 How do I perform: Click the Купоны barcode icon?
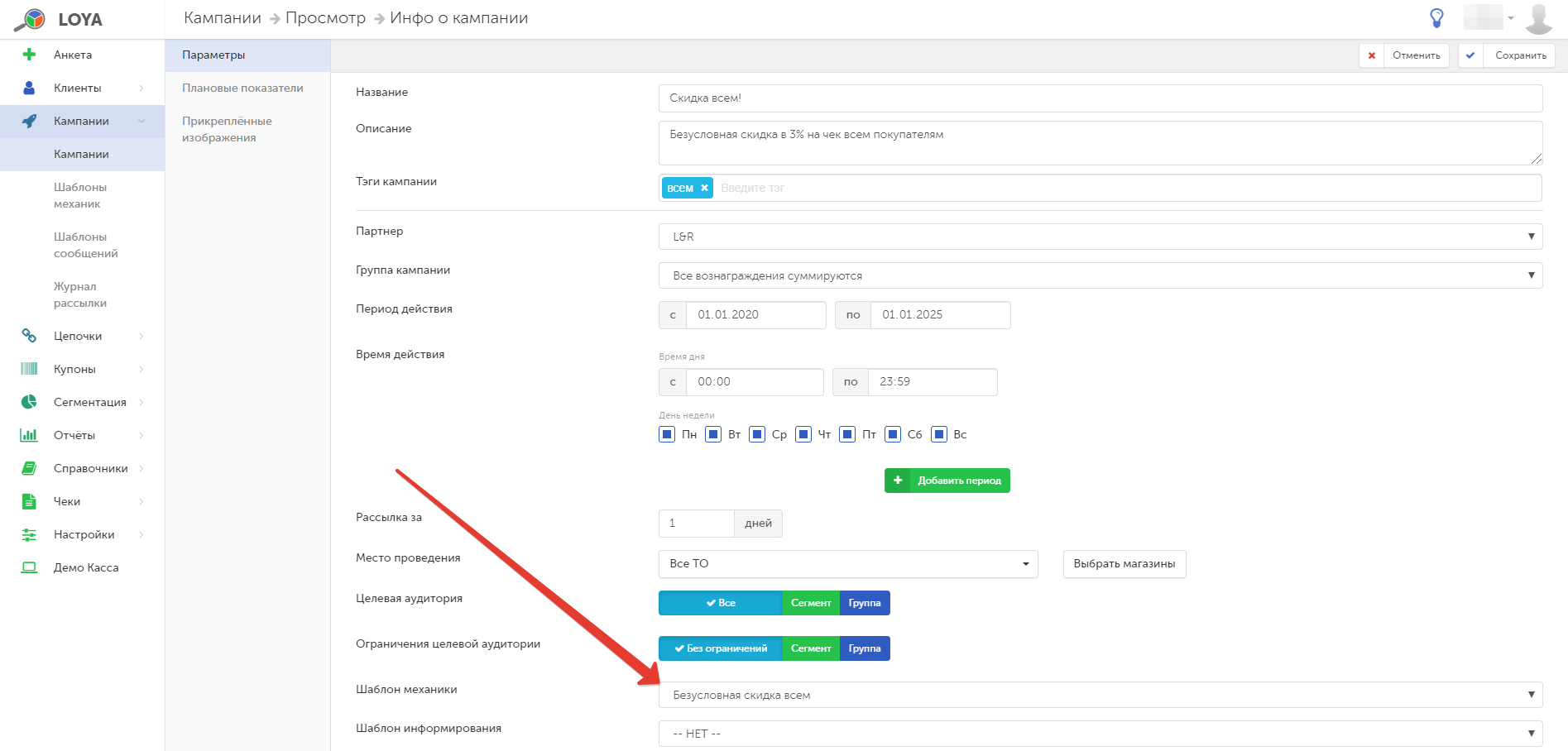[29, 369]
